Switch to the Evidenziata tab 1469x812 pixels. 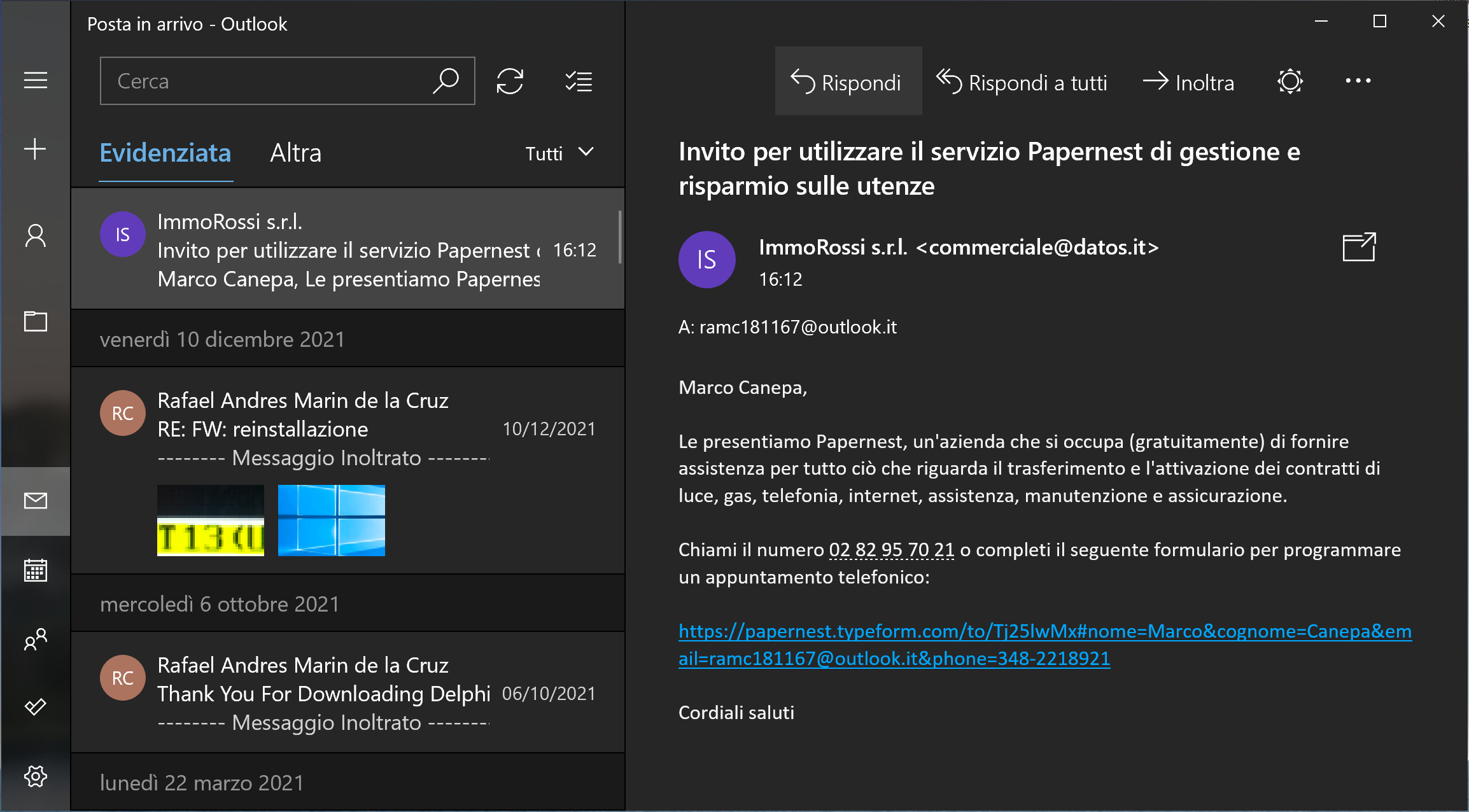click(x=165, y=153)
